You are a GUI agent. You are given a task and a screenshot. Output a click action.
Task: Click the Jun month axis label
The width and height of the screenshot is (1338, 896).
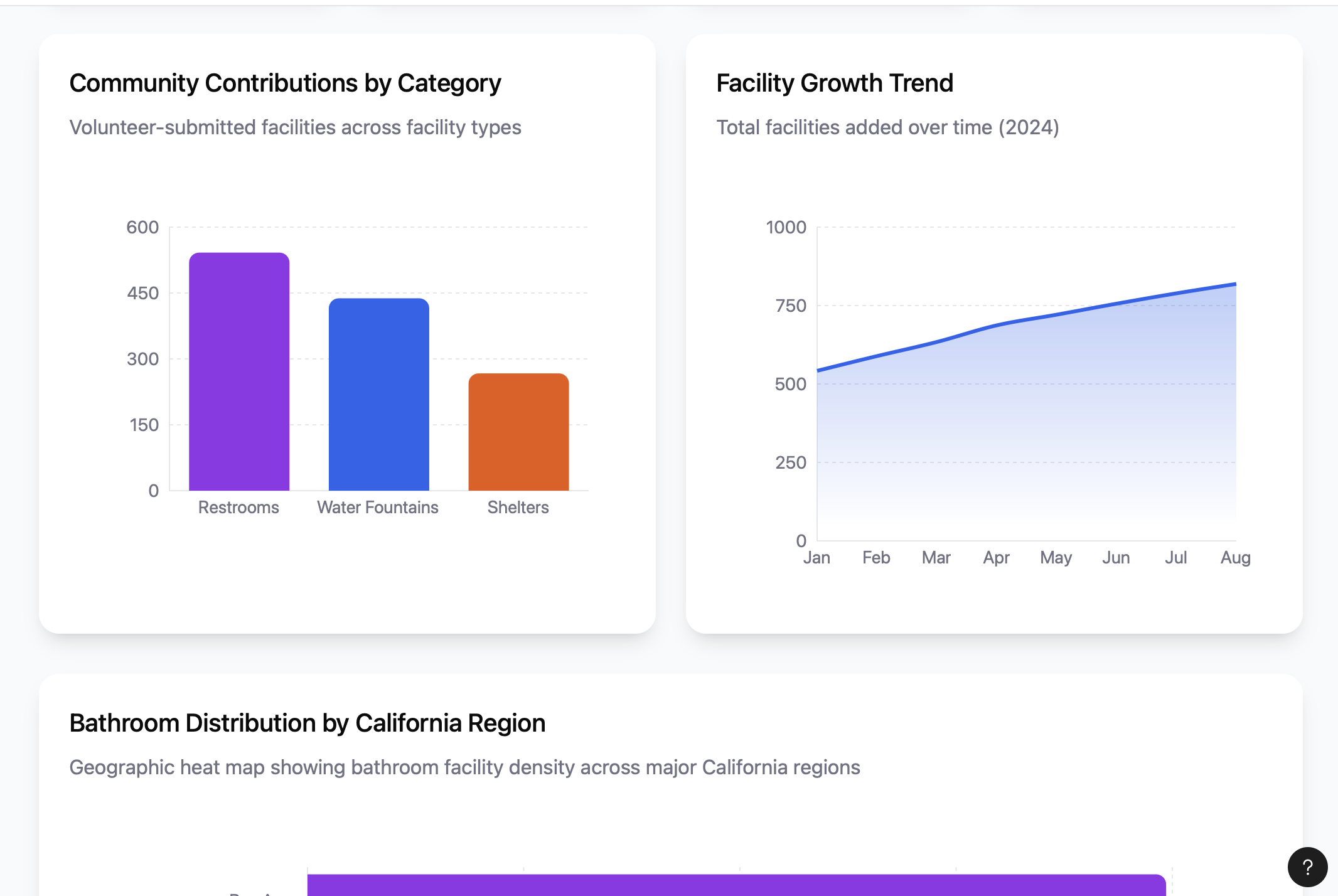pos(1116,557)
